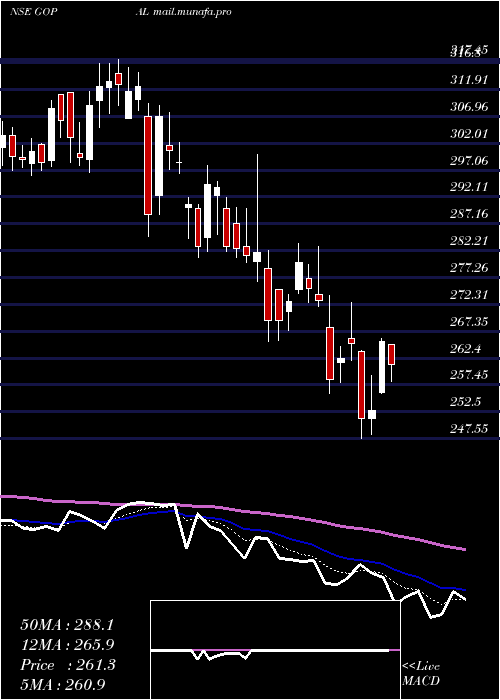
Task: Click the 267.35 price axis label
Action: click(x=469, y=322)
